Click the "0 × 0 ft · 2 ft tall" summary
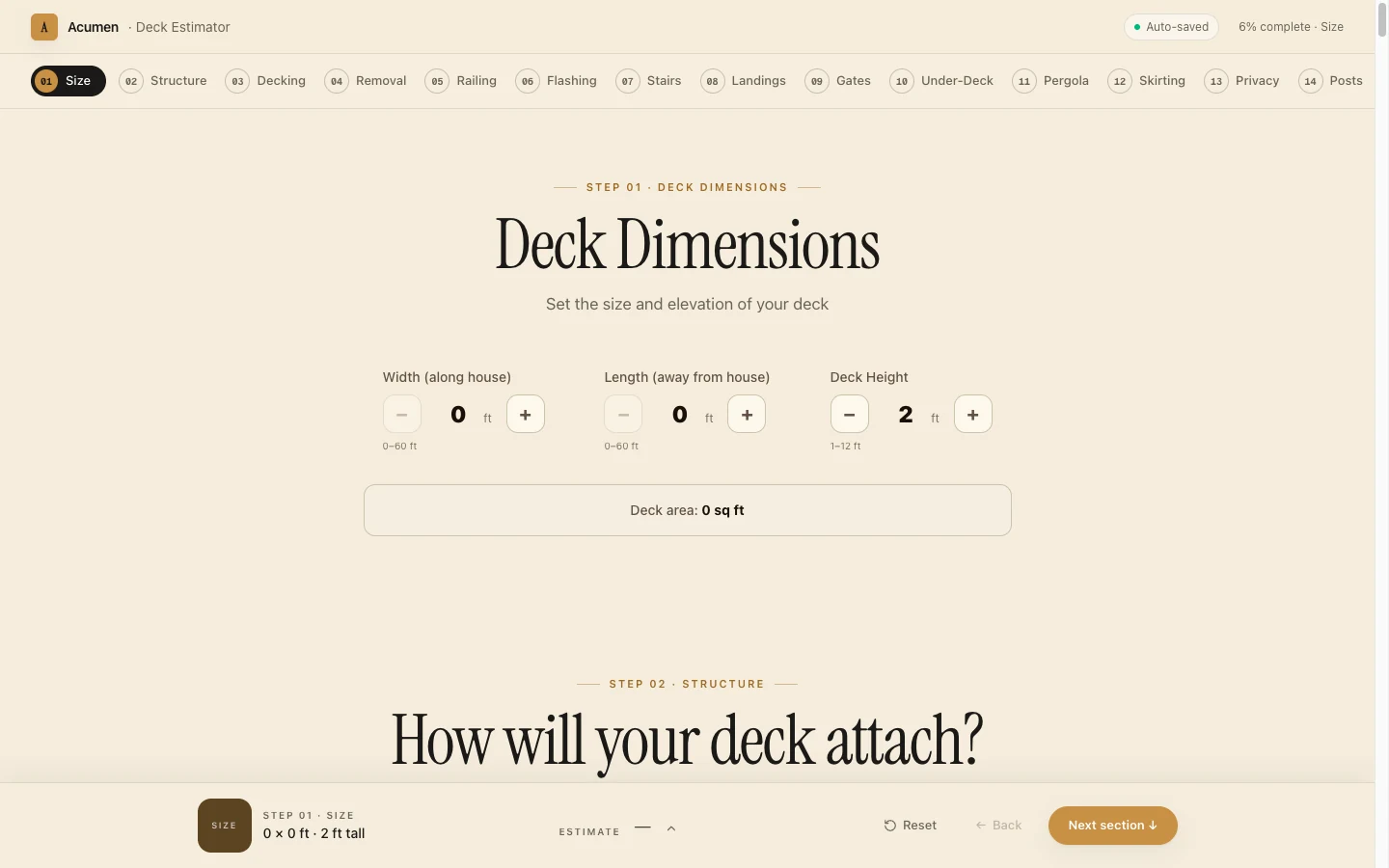This screenshot has width=1389, height=868. tap(314, 834)
